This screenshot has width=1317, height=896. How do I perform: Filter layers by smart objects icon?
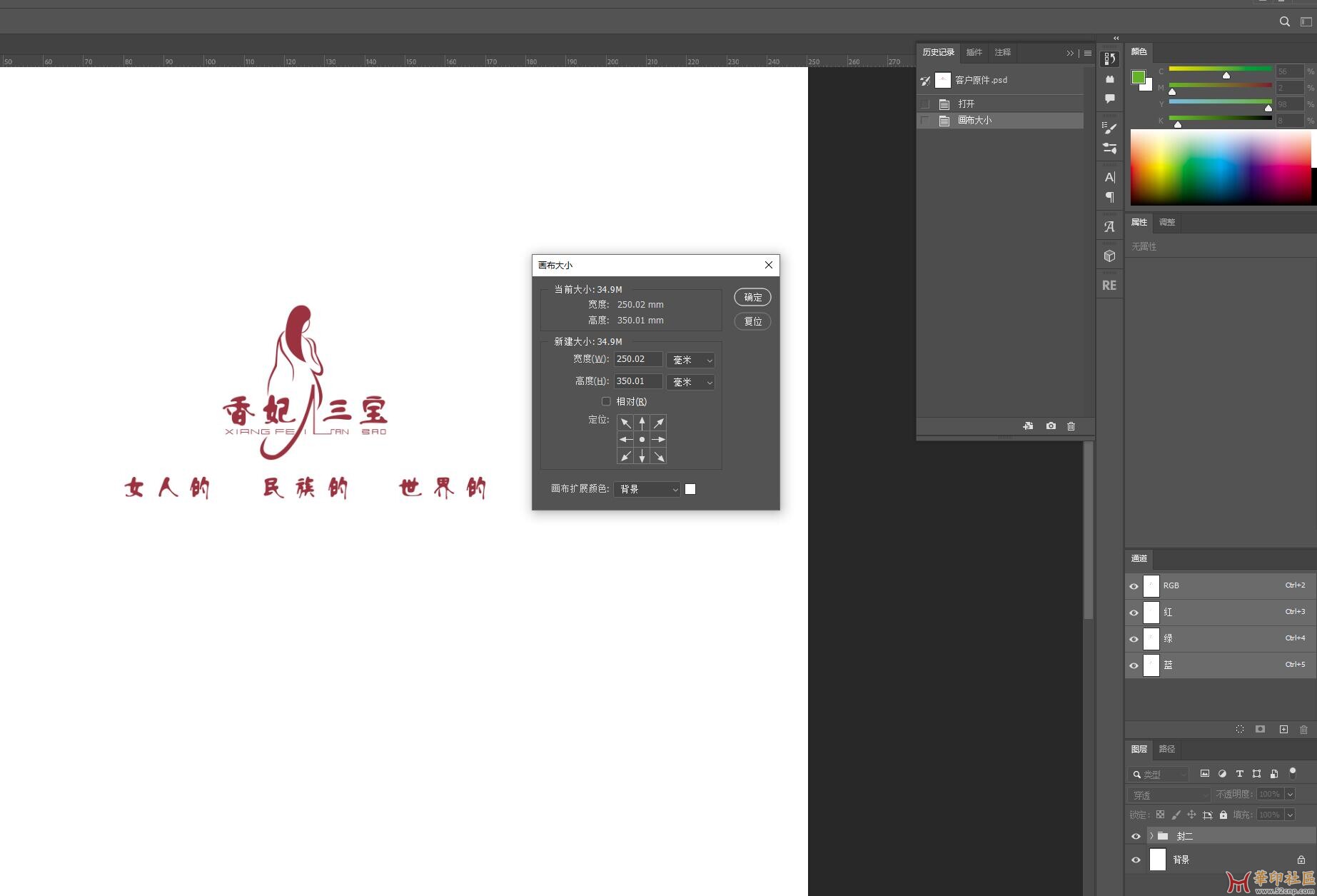tap(1274, 773)
